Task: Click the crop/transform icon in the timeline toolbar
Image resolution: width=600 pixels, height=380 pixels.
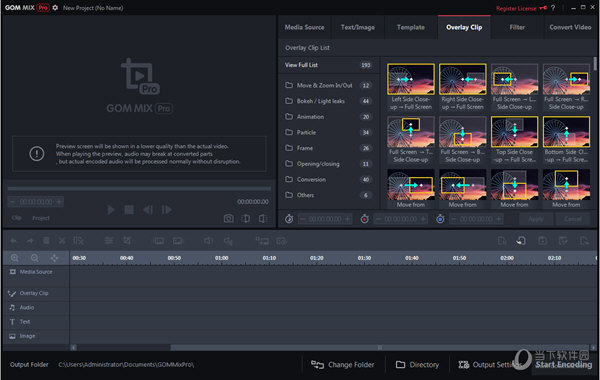Action: (127, 241)
